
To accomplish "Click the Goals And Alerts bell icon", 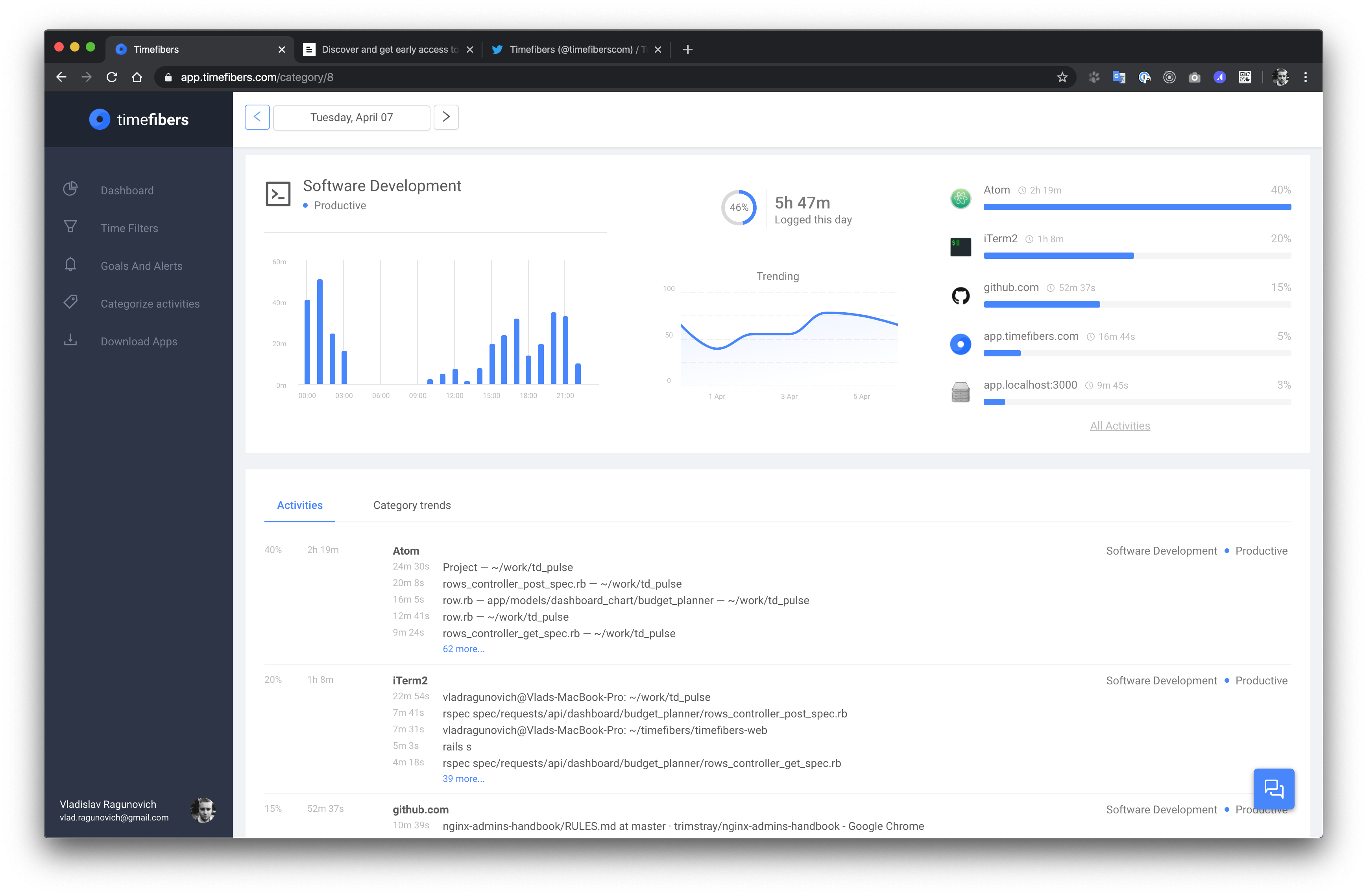I will pos(70,265).
